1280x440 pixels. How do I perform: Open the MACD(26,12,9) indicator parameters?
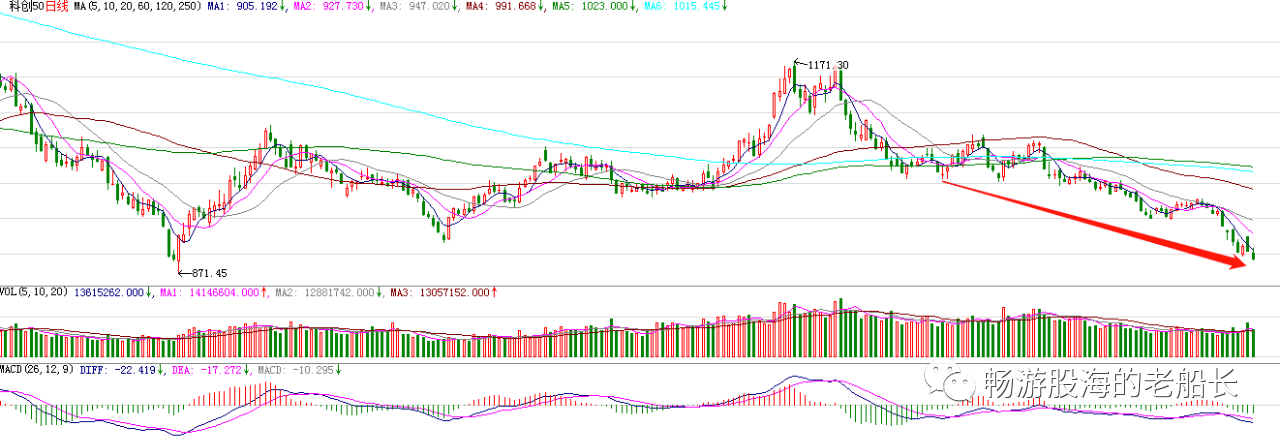coord(37,369)
